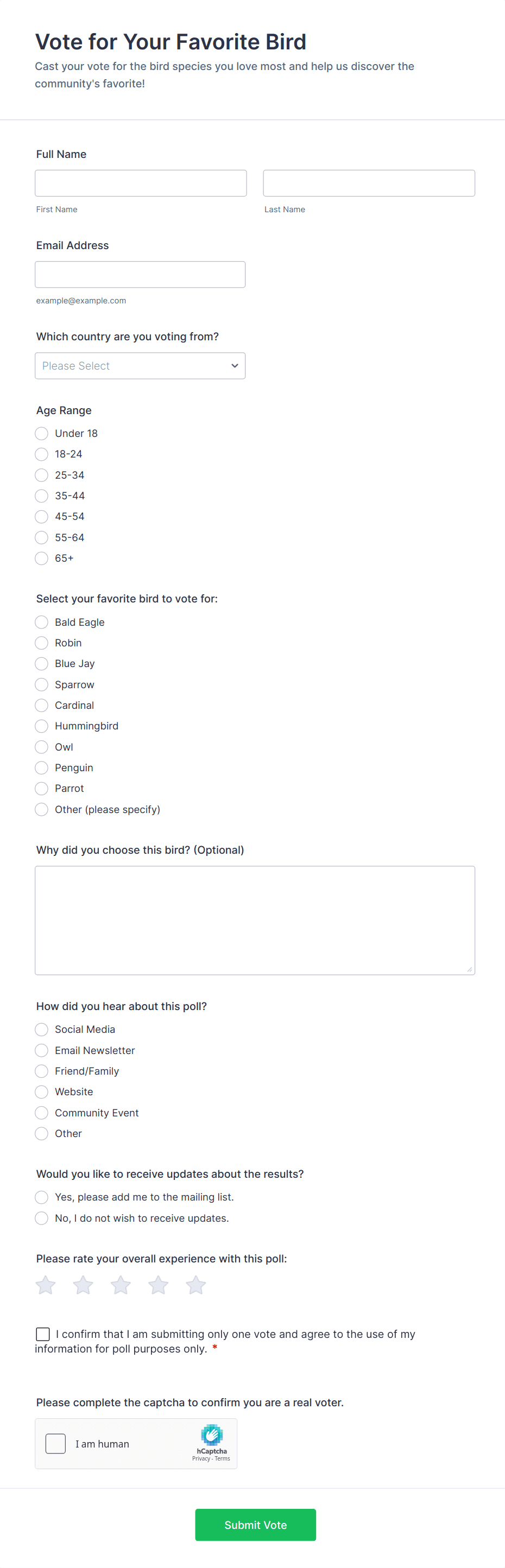This screenshot has width=505, height=1568.
Task: Click the country dropdown chevron arrow
Action: point(235,365)
